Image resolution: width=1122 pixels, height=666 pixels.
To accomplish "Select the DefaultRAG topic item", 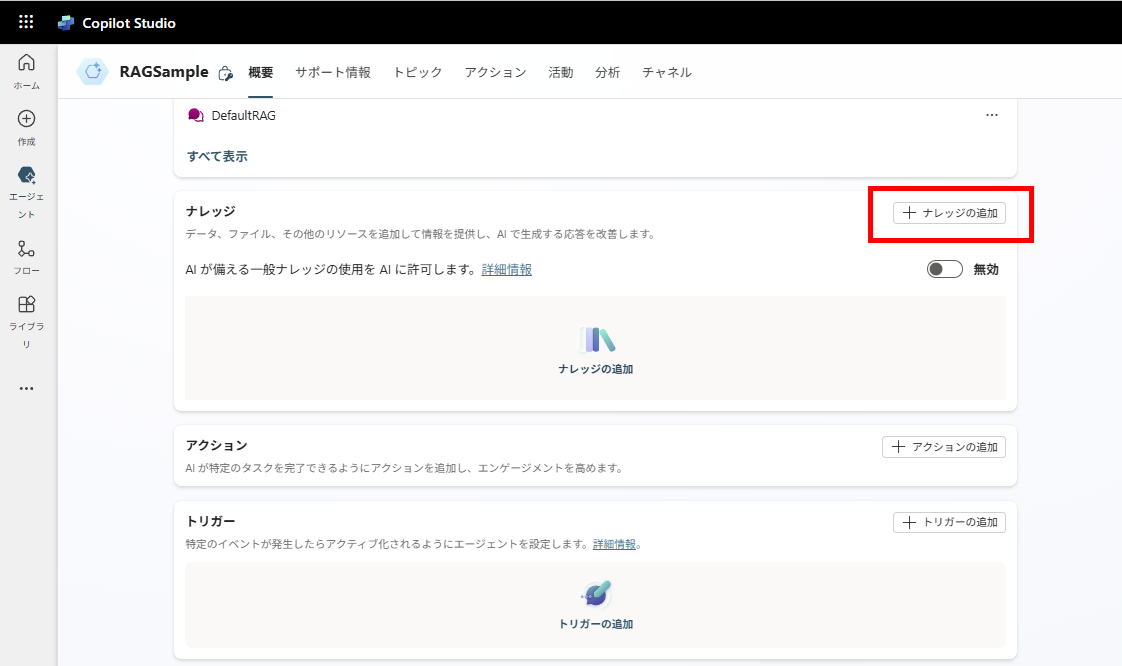I will click(x=243, y=115).
